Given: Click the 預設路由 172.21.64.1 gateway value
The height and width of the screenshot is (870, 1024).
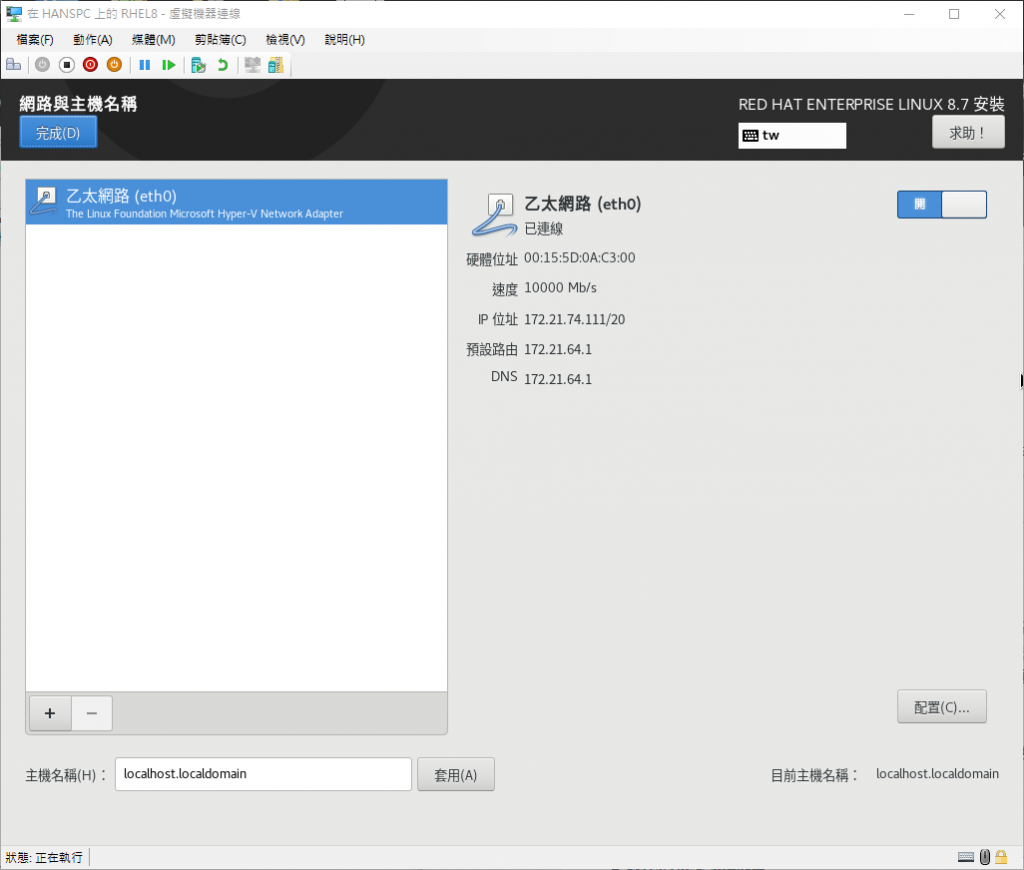Looking at the screenshot, I should (558, 349).
